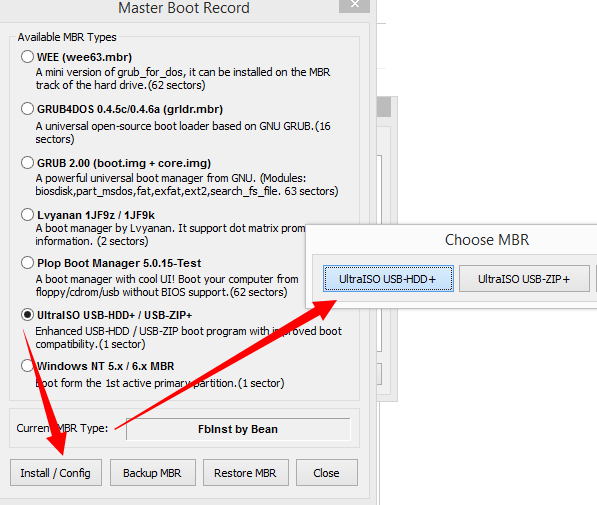Pick the Lvyanan 1JF9z / 1JF9k option
597x505 pixels.
point(27,214)
